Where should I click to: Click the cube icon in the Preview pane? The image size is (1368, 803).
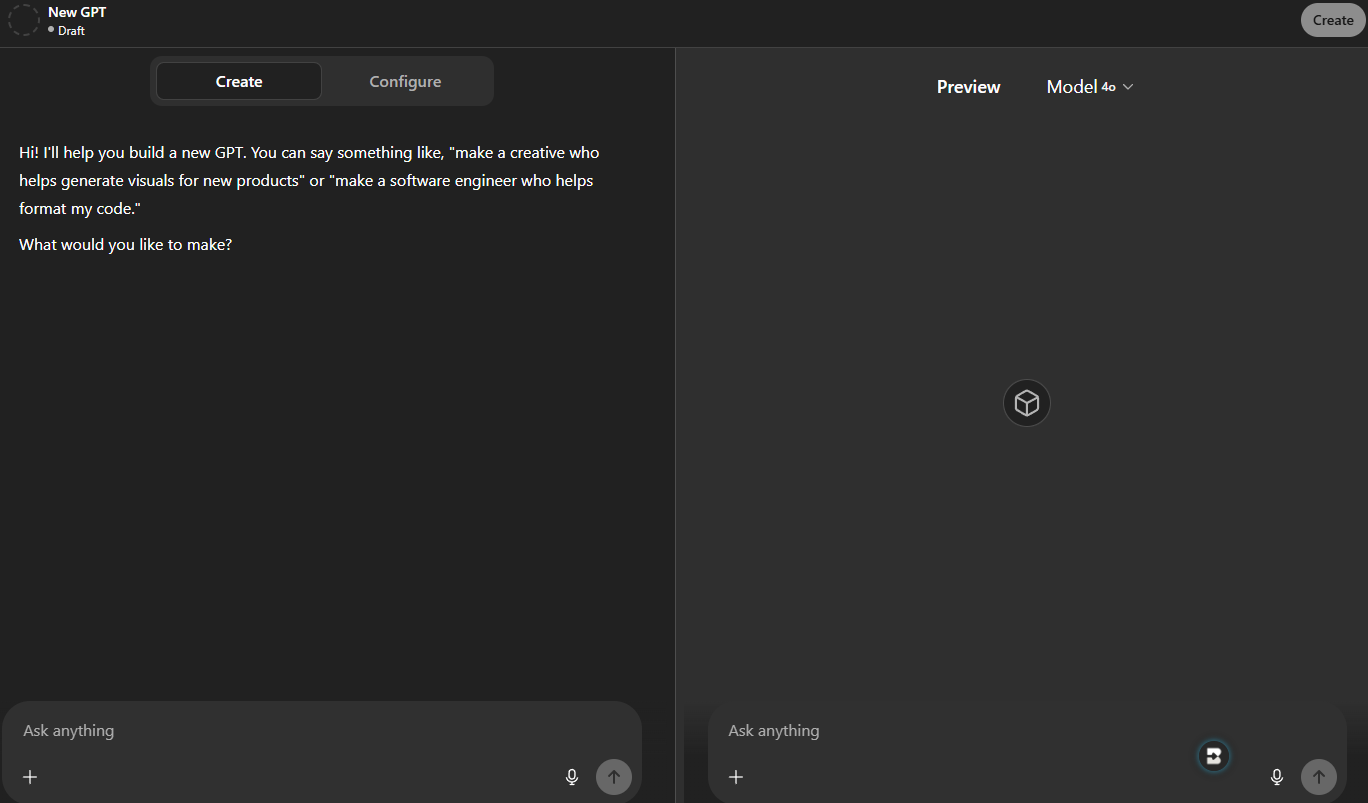click(x=1027, y=403)
